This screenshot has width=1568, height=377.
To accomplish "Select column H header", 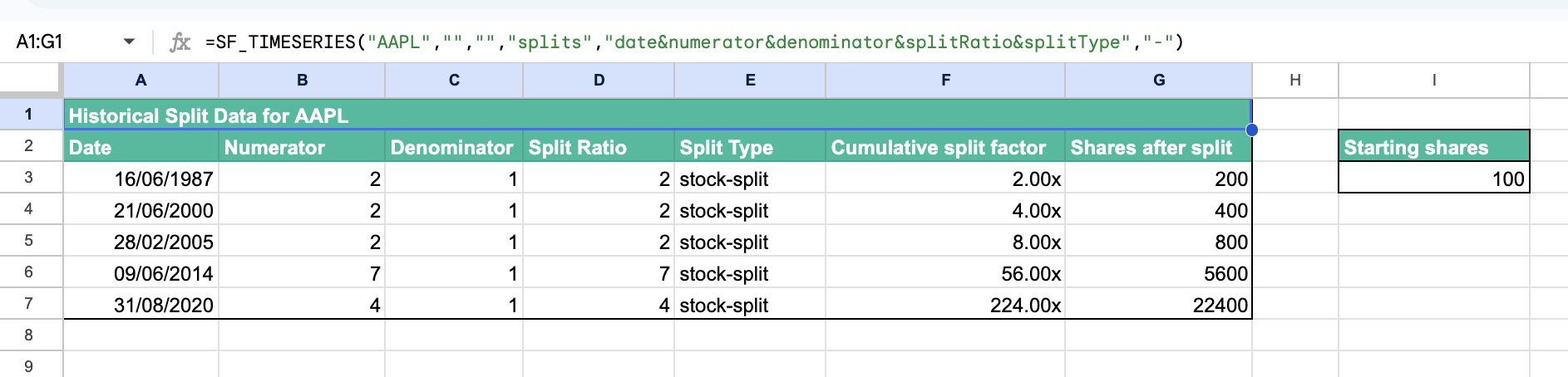I will click(1295, 81).
